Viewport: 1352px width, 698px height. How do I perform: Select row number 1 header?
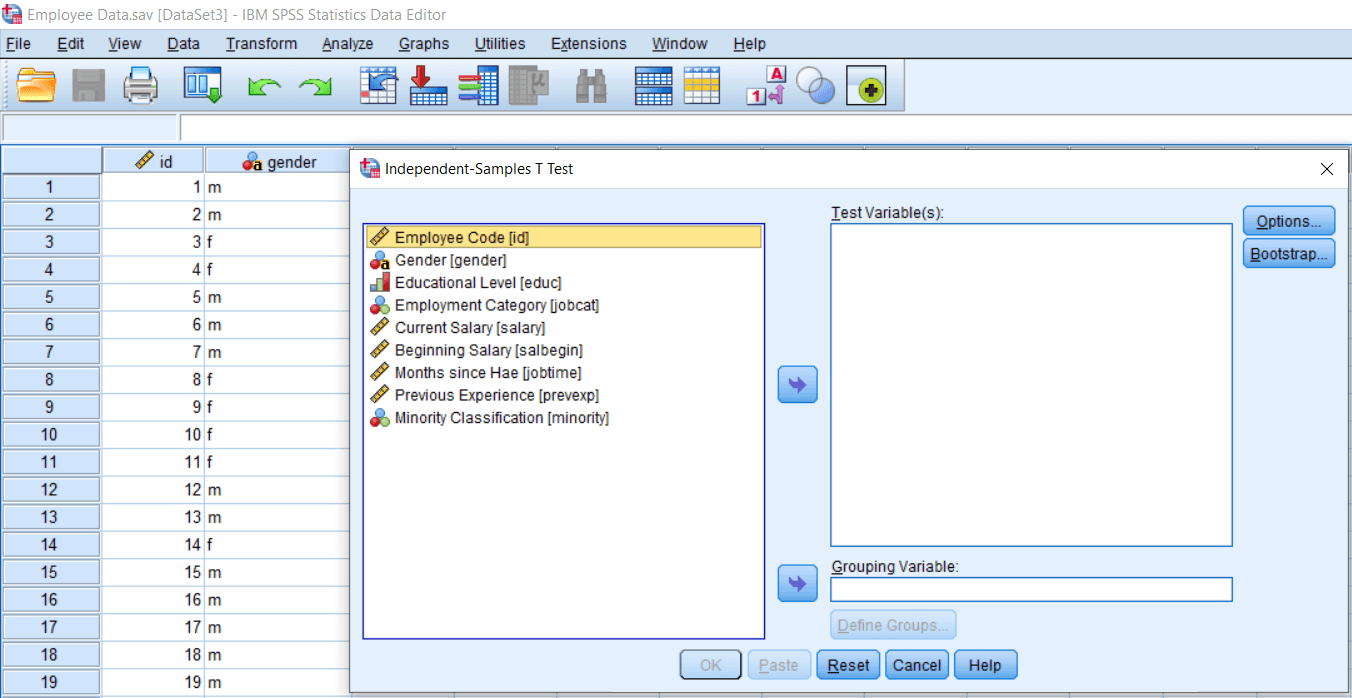click(x=50, y=187)
